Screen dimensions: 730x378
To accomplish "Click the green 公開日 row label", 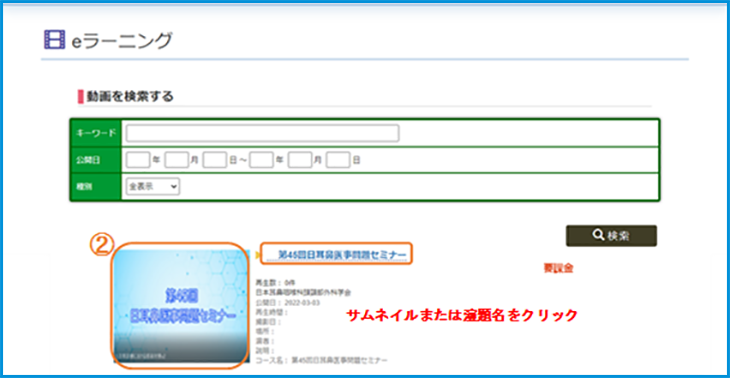I will [x=95, y=160].
